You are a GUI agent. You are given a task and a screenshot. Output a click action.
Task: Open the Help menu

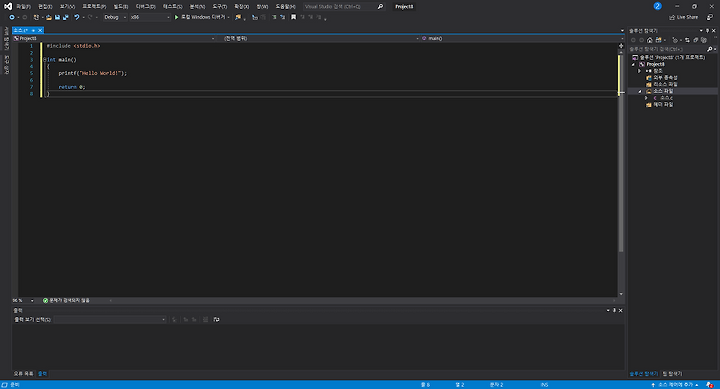285,6
